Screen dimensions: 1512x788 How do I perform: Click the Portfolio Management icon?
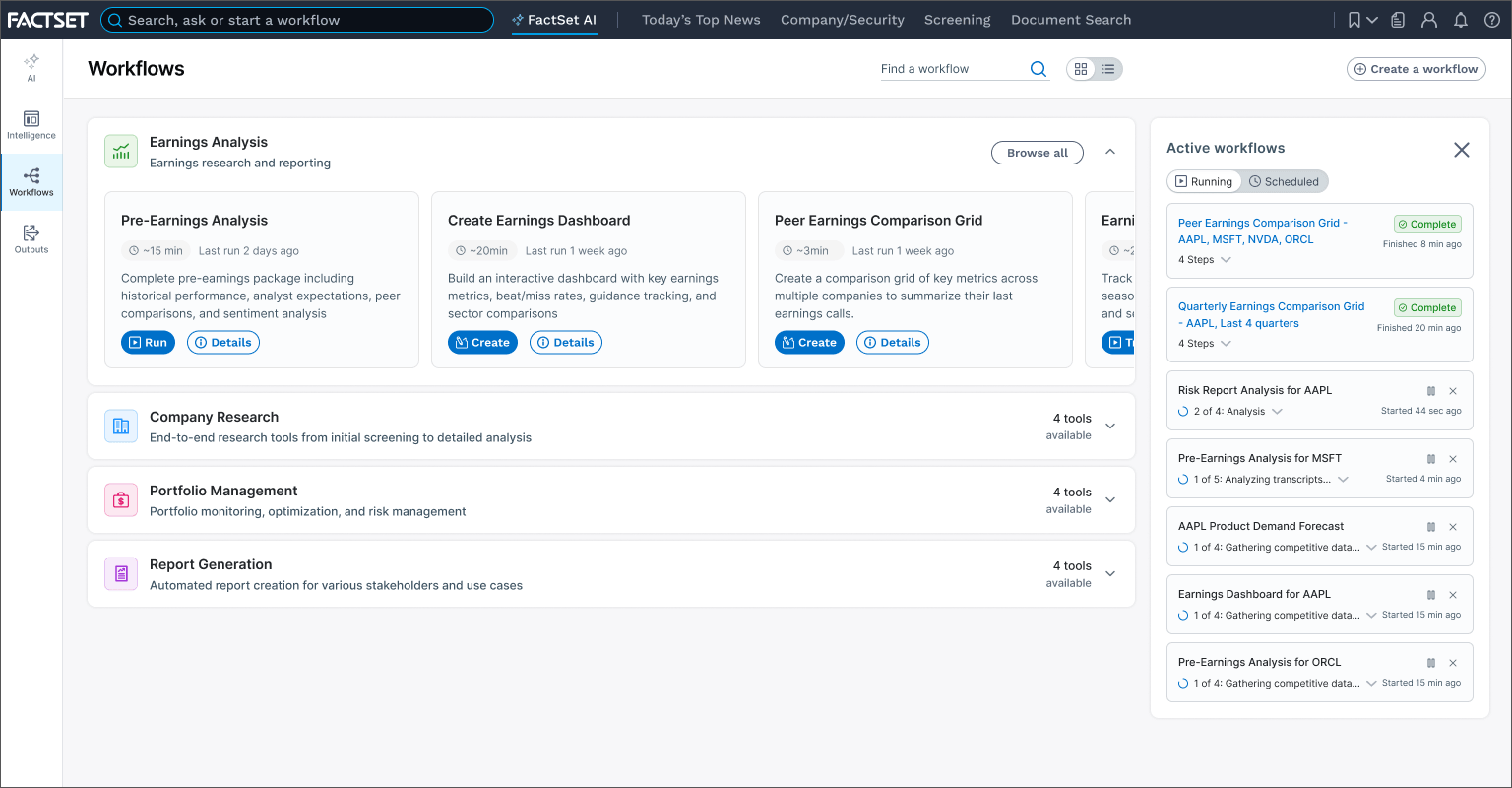(121, 500)
